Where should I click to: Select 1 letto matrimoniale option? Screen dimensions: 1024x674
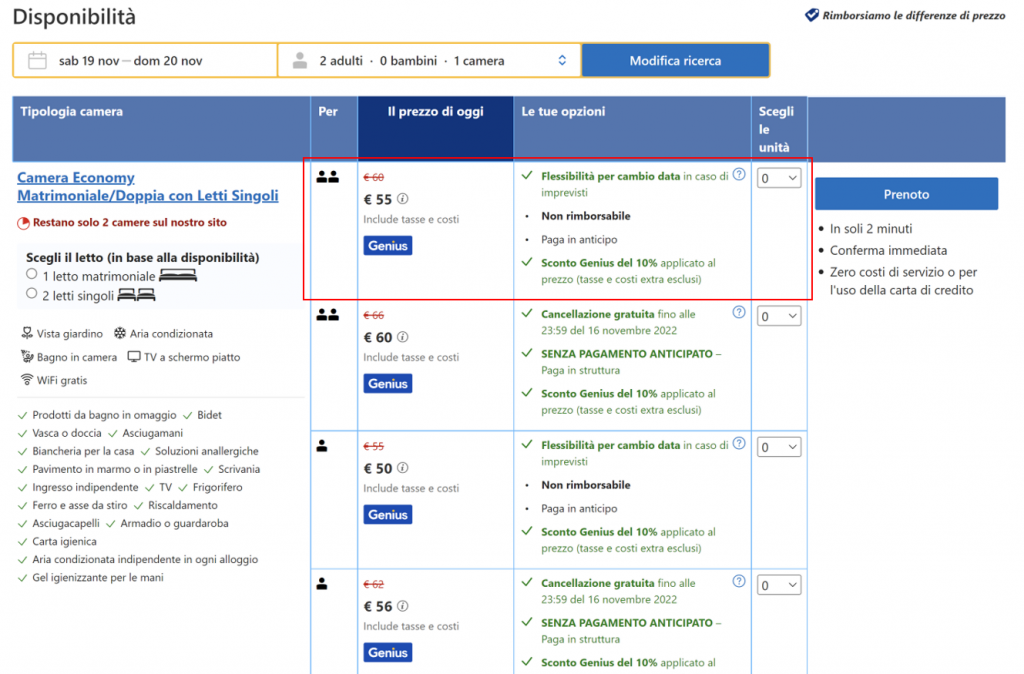(32, 274)
